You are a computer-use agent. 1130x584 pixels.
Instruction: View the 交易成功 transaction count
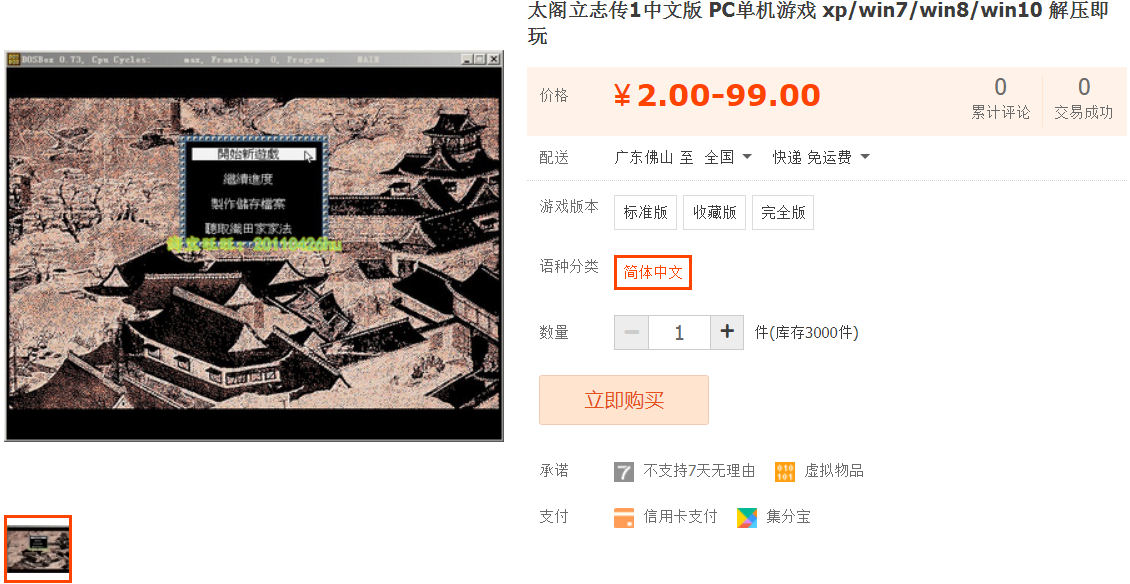1083,99
